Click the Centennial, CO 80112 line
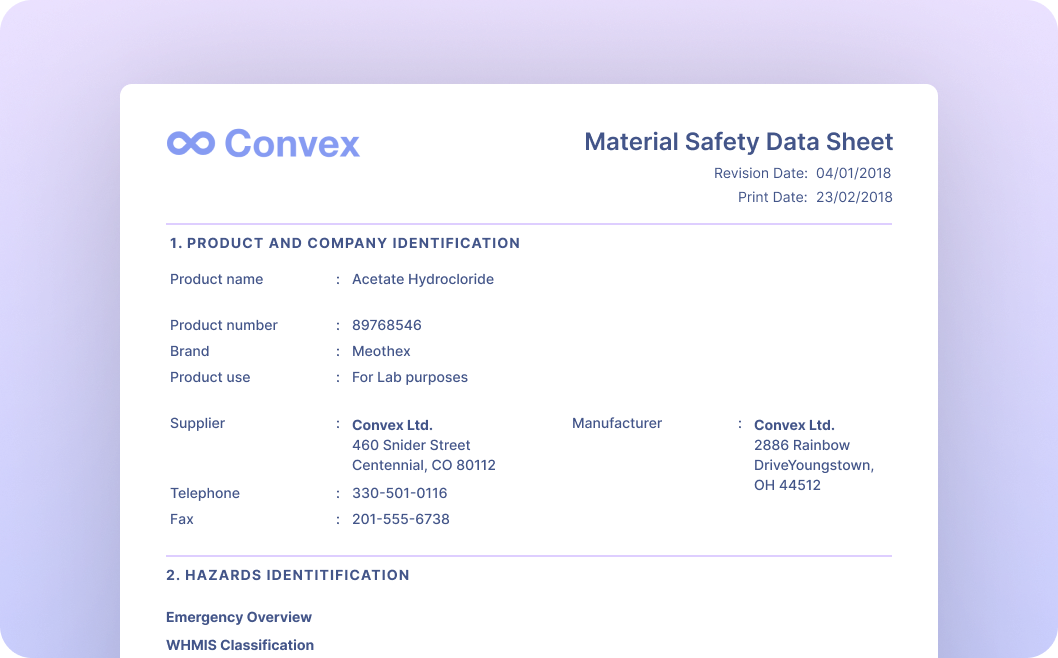The image size is (1058, 658). click(423, 465)
